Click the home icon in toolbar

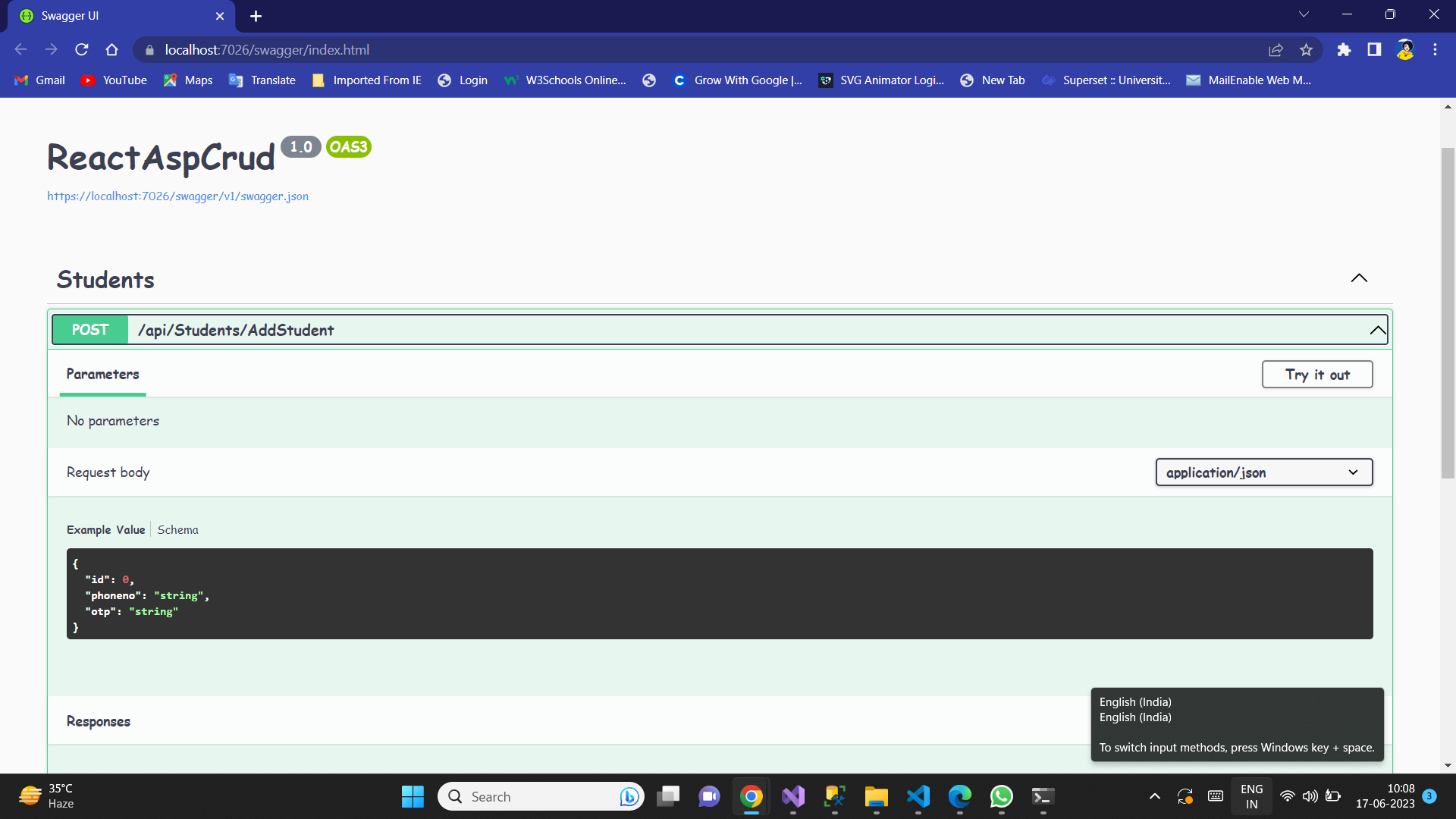(112, 50)
